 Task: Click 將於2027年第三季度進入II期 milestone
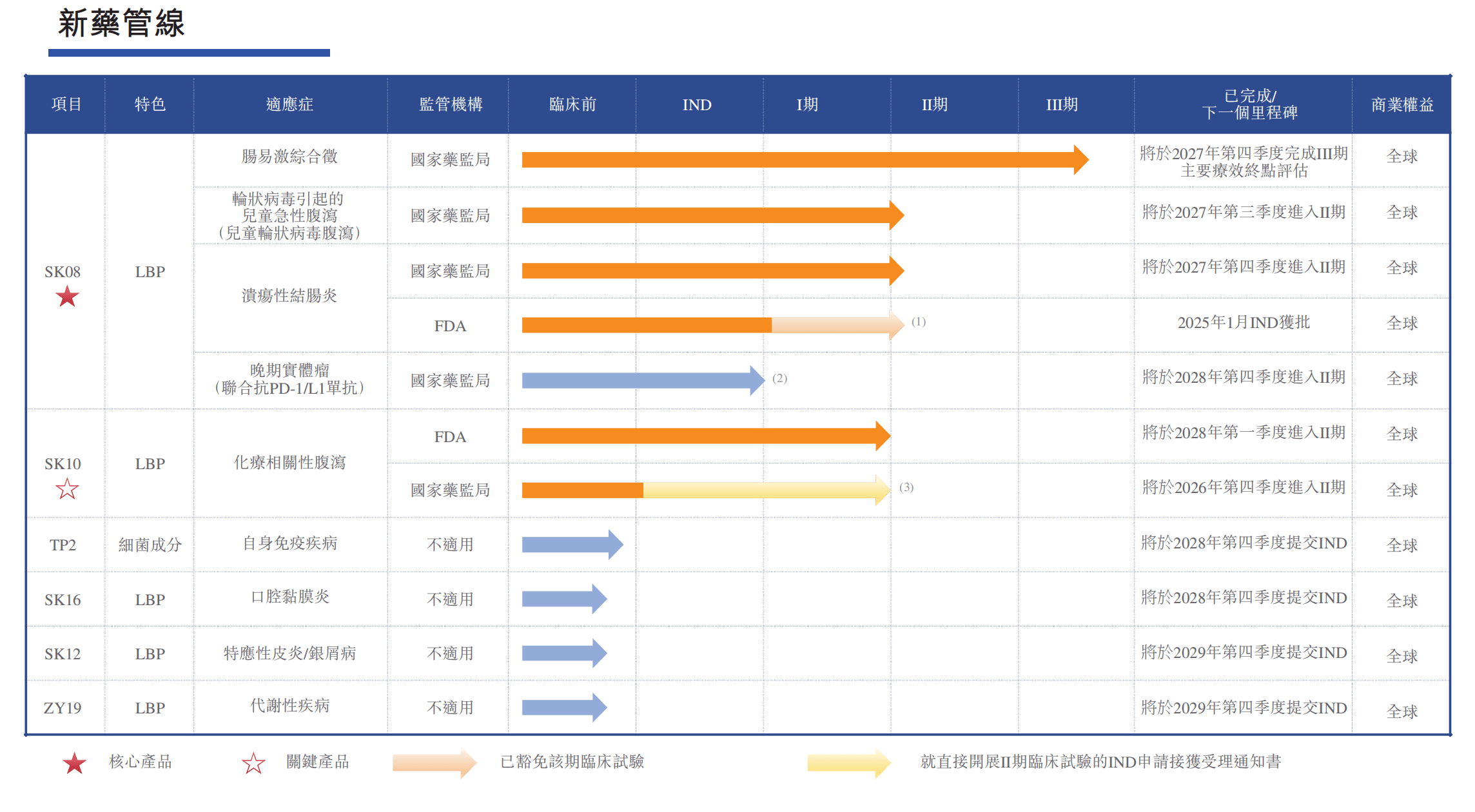(x=1244, y=212)
